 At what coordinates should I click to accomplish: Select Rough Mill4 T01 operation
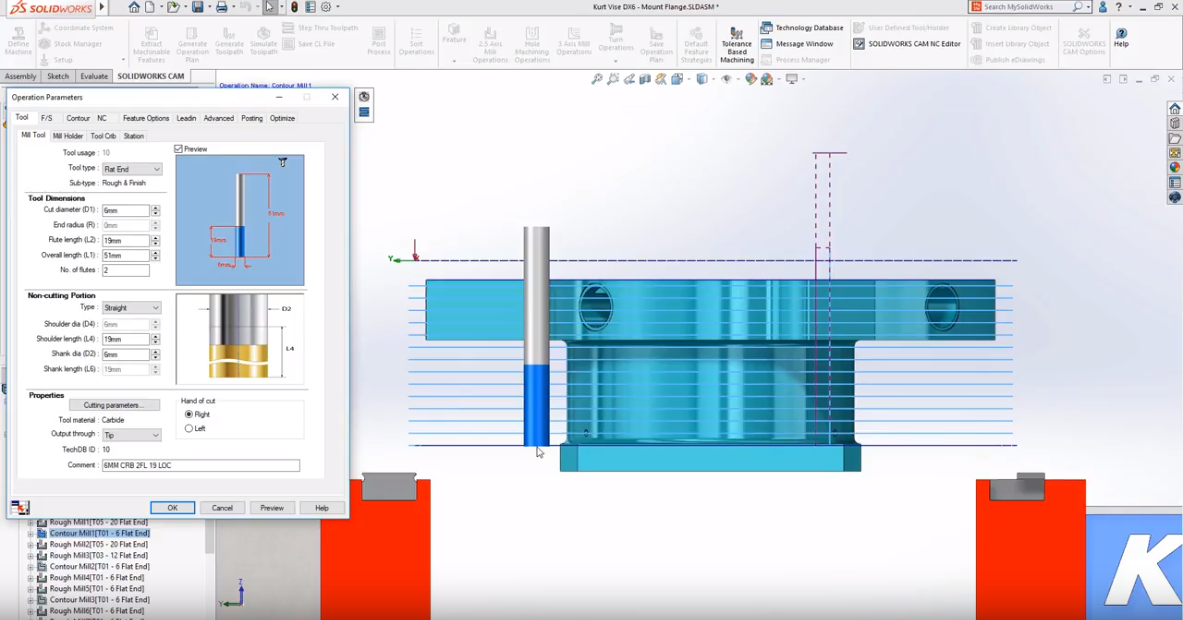[x=97, y=578]
